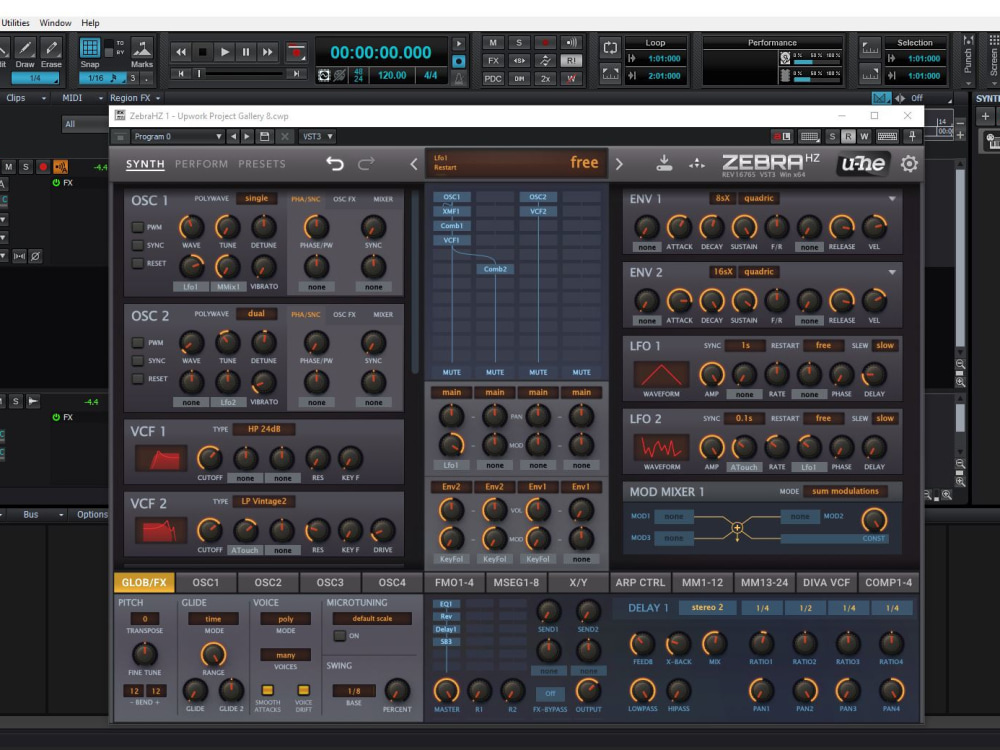Image resolution: width=1000 pixels, height=750 pixels.
Task: Select the Draw tool
Action: pos(25,53)
